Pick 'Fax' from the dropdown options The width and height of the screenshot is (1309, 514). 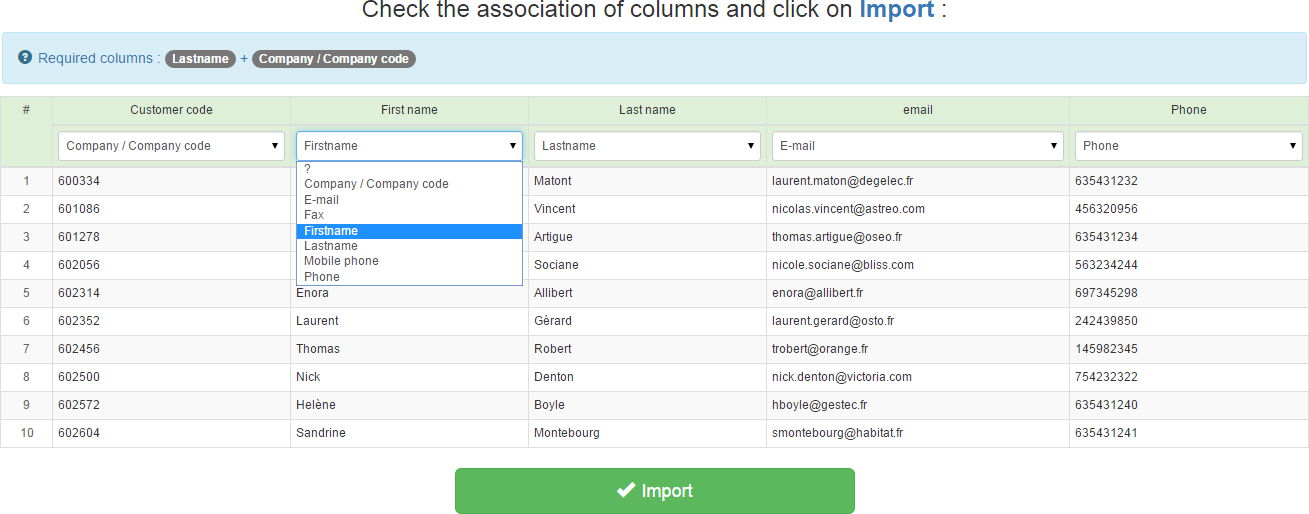pos(314,215)
